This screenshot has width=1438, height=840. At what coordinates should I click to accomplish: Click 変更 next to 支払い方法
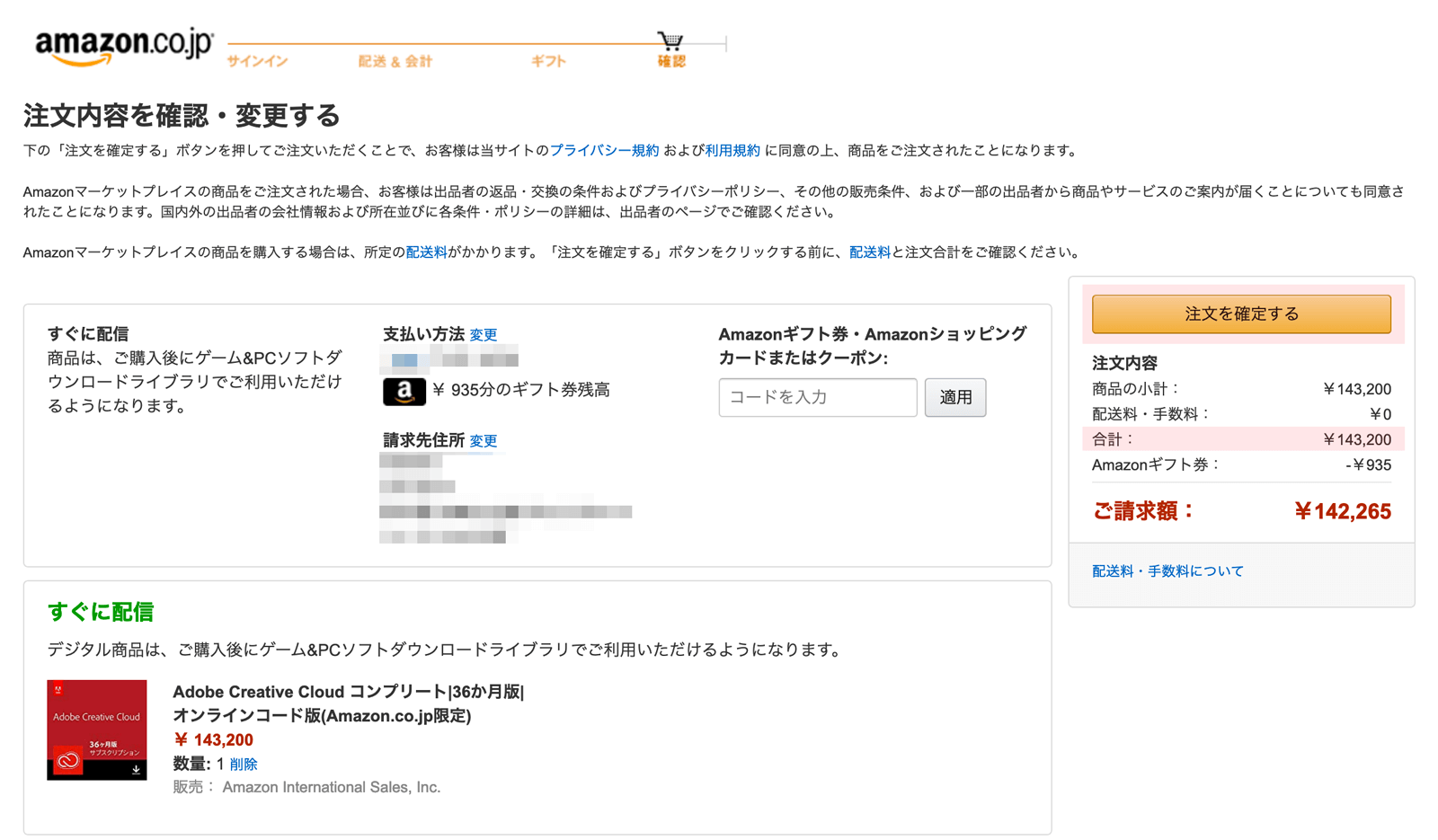484,335
